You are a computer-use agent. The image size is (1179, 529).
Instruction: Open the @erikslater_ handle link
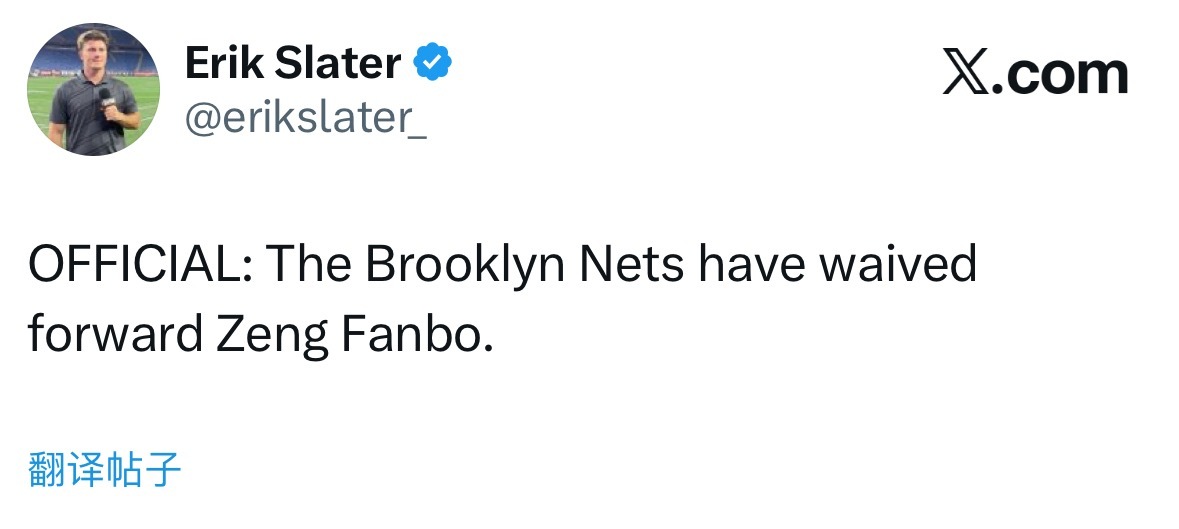click(x=305, y=119)
